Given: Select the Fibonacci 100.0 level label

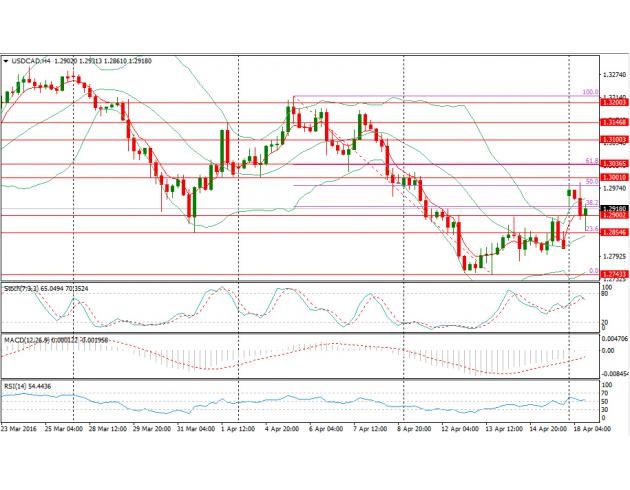Looking at the screenshot, I should 590,92.
